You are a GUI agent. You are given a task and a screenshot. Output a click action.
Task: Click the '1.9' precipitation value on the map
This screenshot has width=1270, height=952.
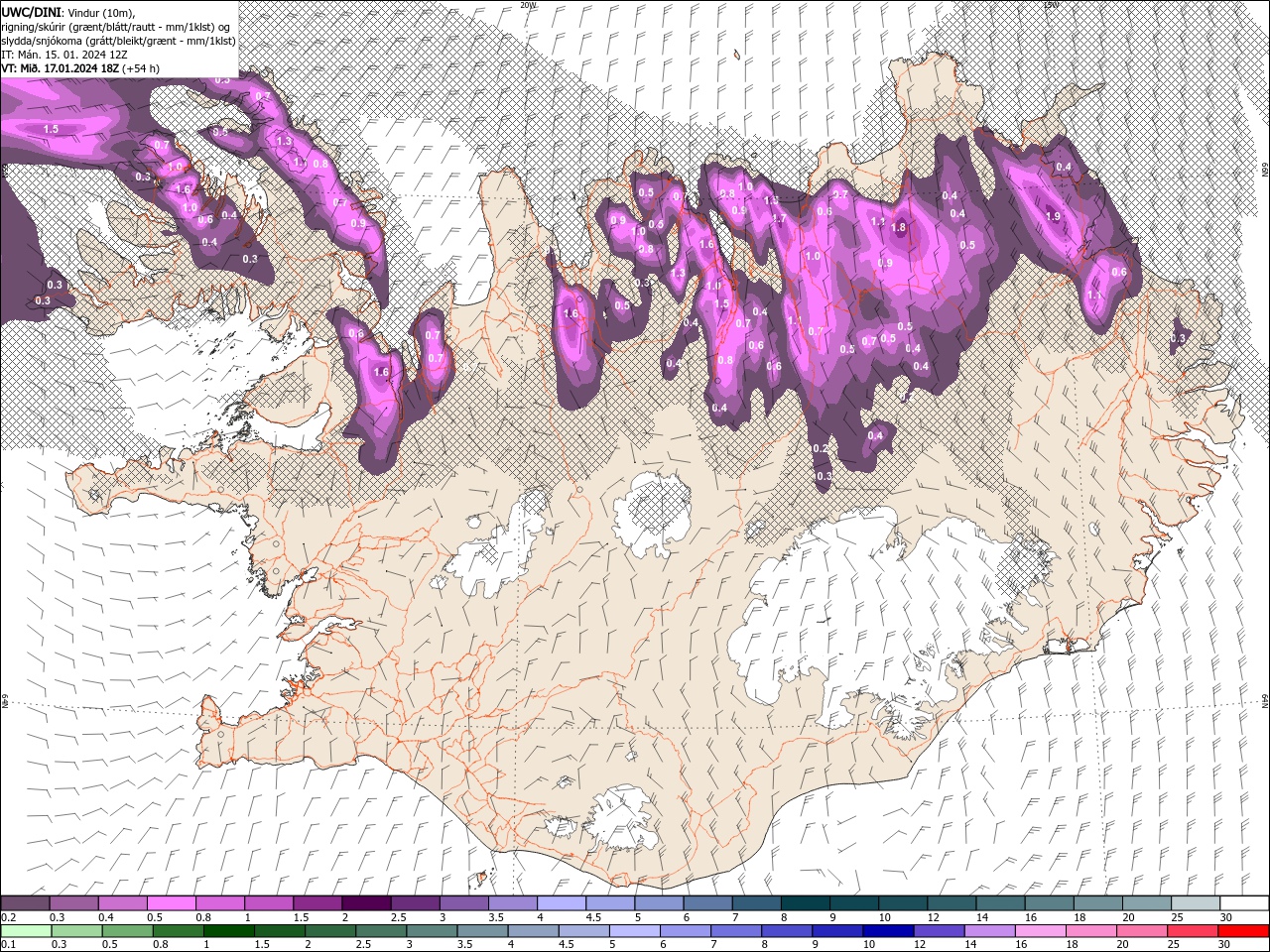point(1053,216)
